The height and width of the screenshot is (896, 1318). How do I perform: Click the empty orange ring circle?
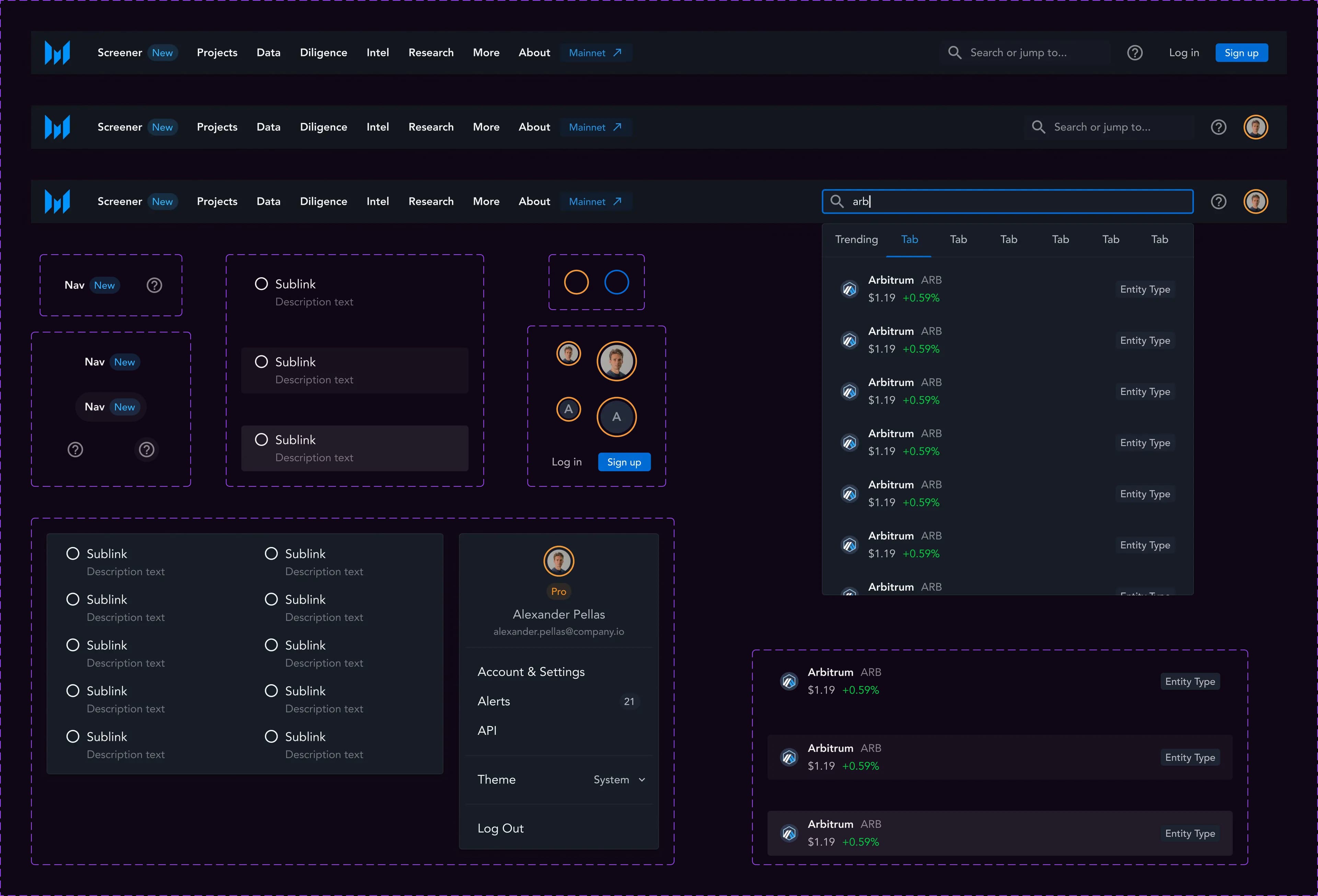pyautogui.click(x=576, y=282)
